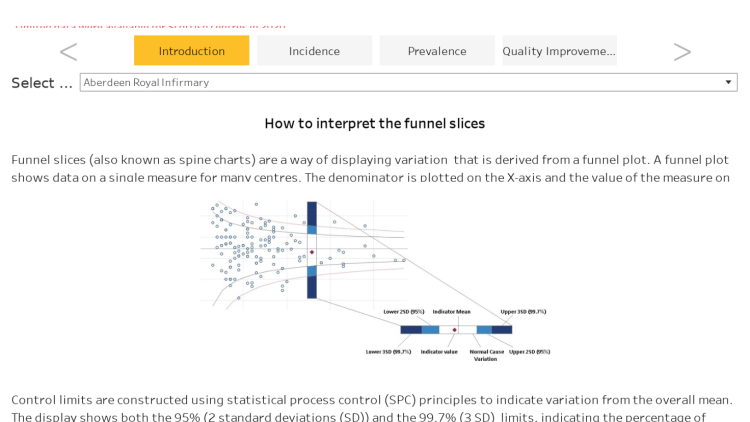750x422 pixels.
Task: Click the red indicator dot on funnel plot
Action: tap(312, 252)
